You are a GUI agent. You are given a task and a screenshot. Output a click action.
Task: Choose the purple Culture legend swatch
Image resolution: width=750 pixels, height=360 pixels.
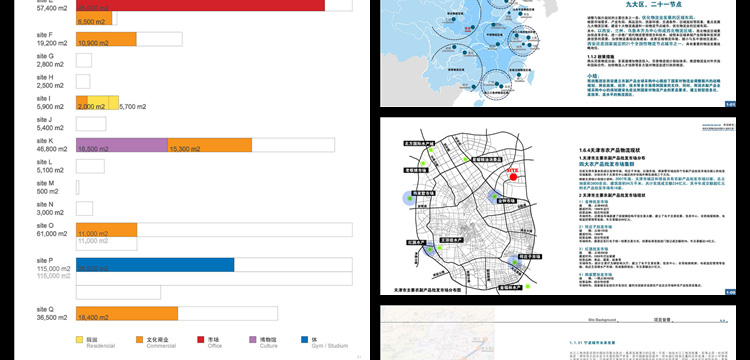coord(253,339)
